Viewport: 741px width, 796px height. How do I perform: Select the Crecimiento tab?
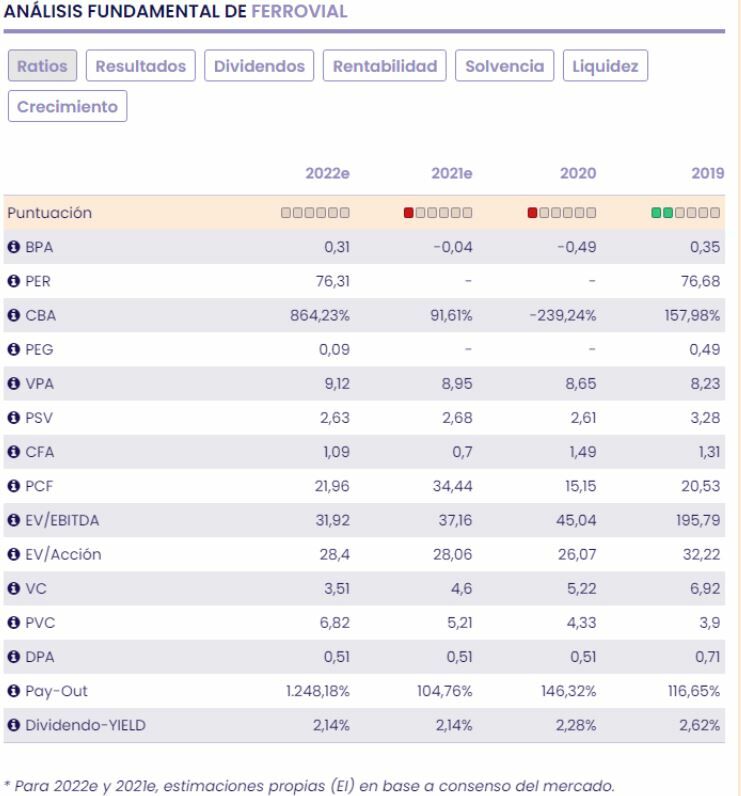67,106
